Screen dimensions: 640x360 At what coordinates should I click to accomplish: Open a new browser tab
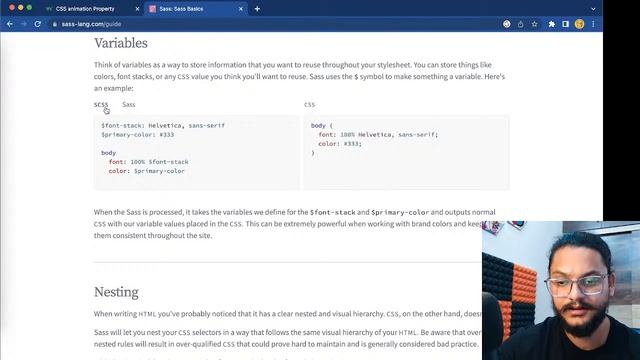click(x=257, y=9)
